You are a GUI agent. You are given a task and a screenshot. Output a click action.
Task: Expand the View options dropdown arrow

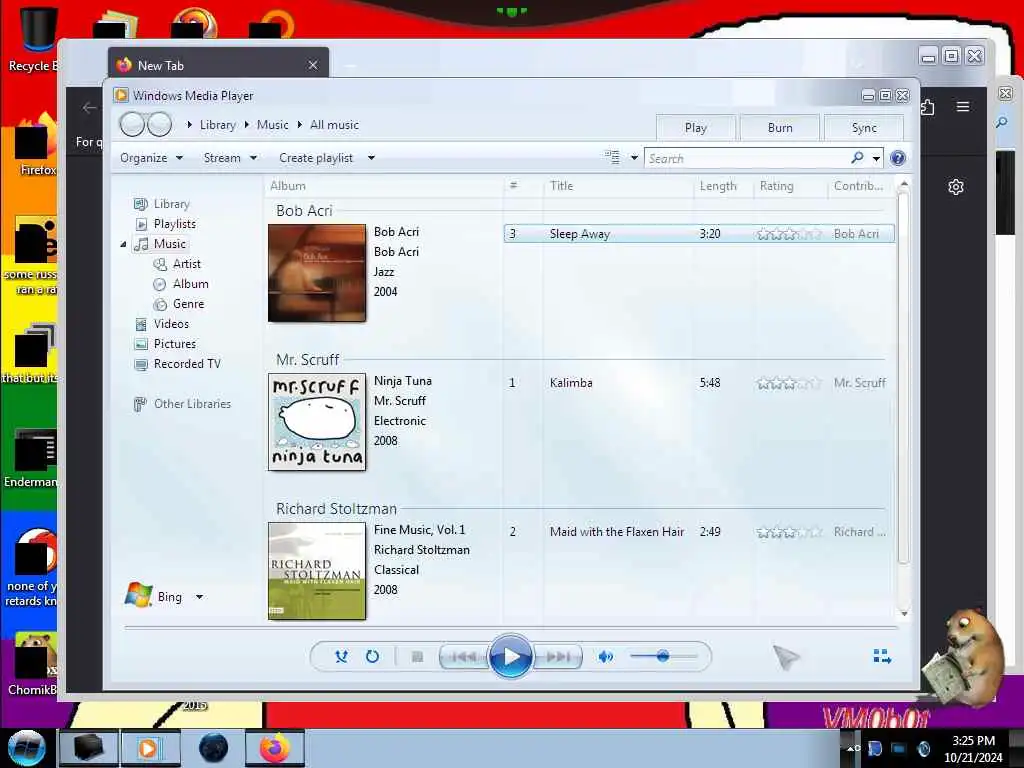[x=633, y=158]
